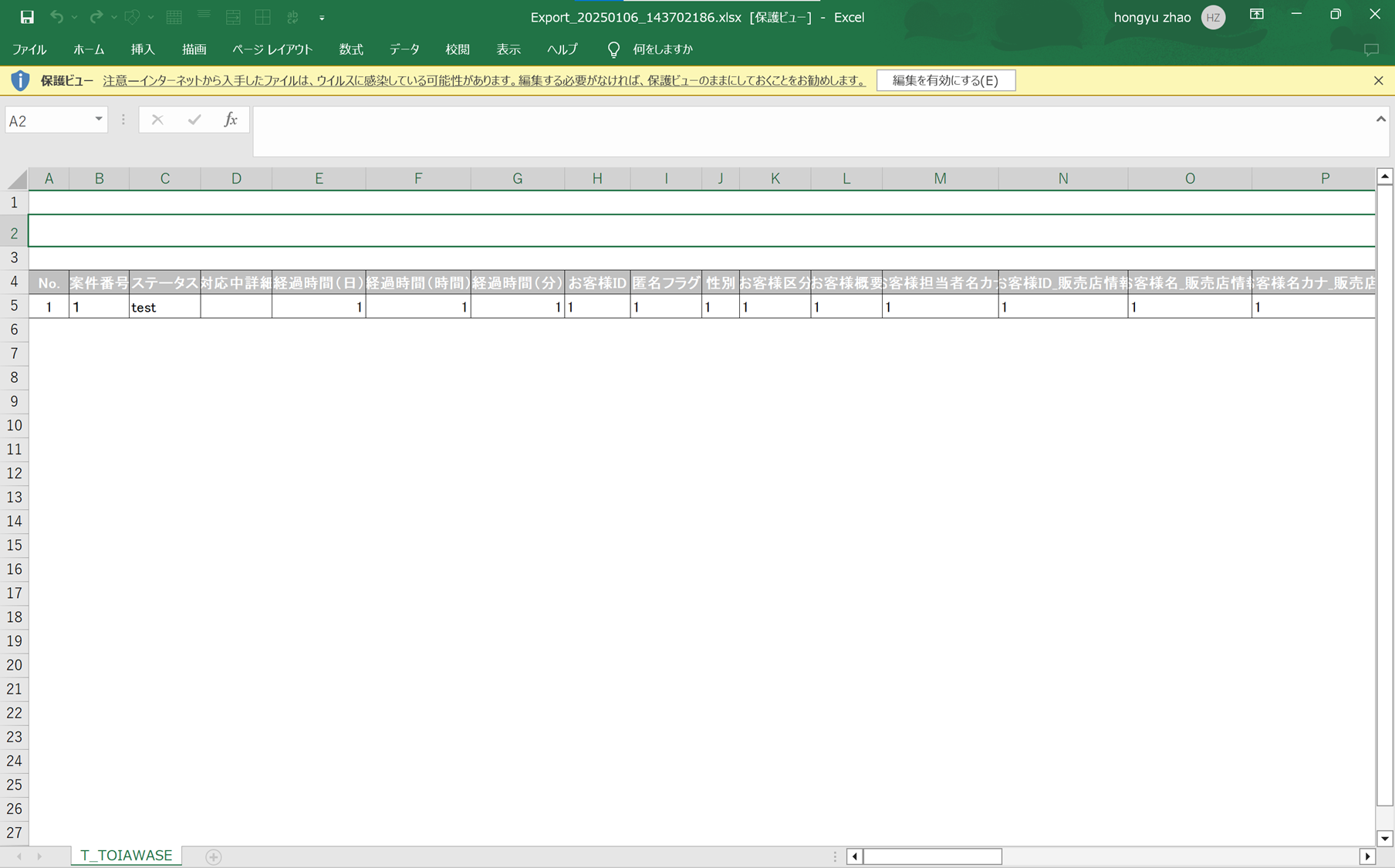Click the Name Box showing A2

coord(49,120)
